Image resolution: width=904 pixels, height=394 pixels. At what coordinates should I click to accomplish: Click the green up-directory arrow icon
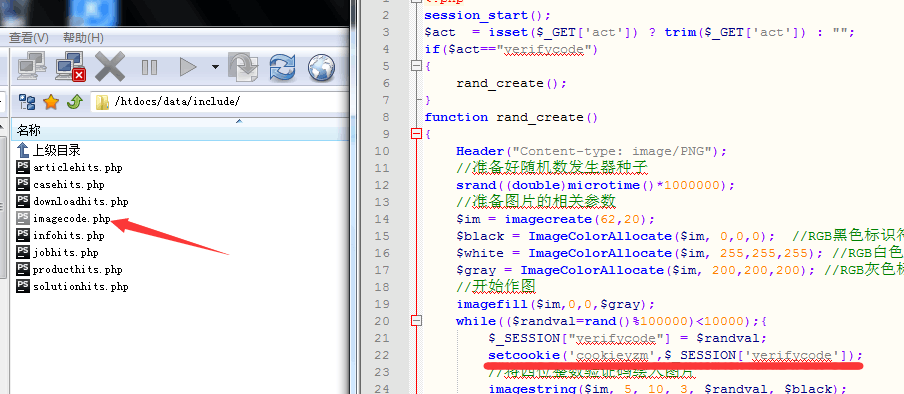coord(75,102)
